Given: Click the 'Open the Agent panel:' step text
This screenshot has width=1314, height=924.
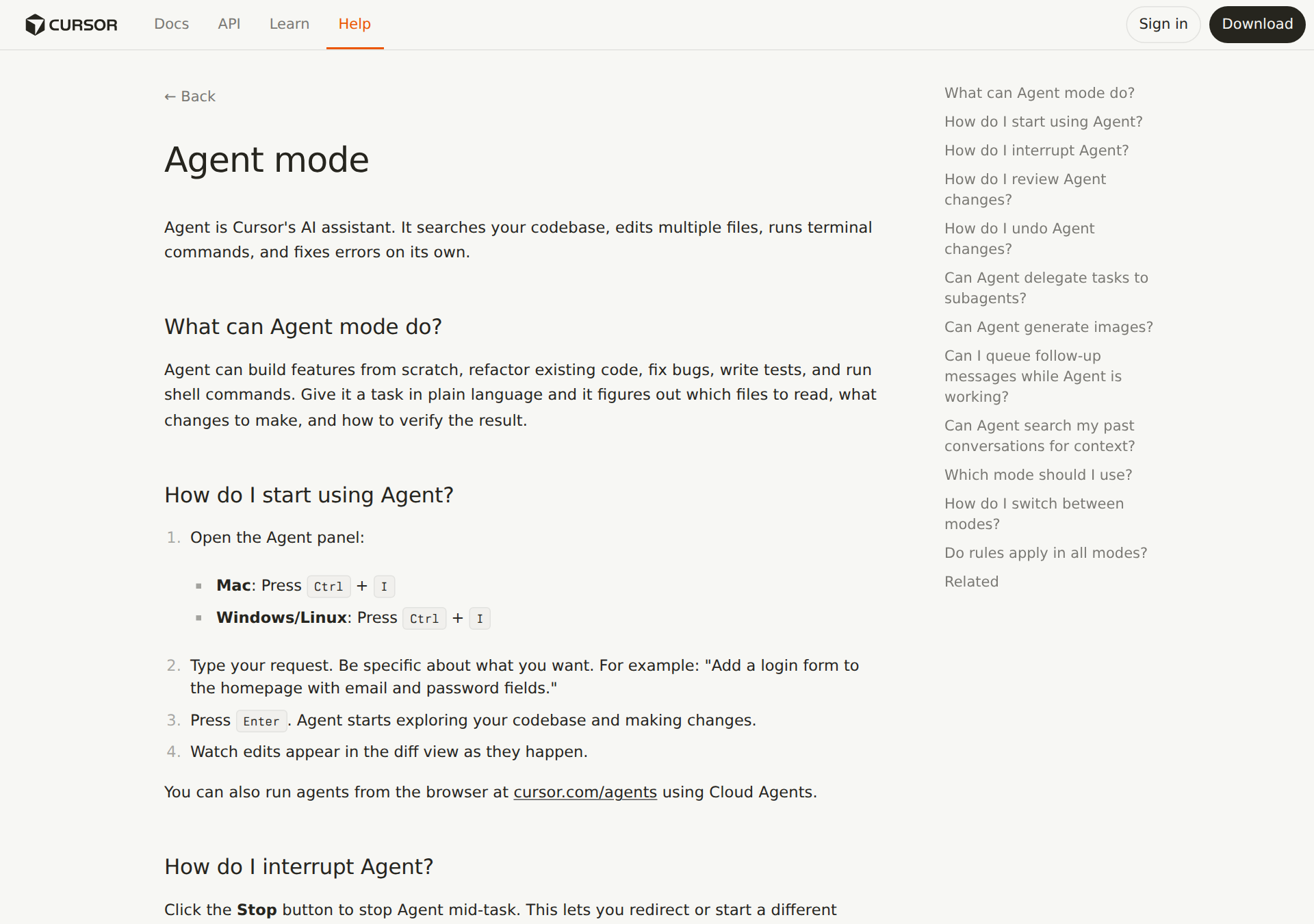Looking at the screenshot, I should click(277, 538).
